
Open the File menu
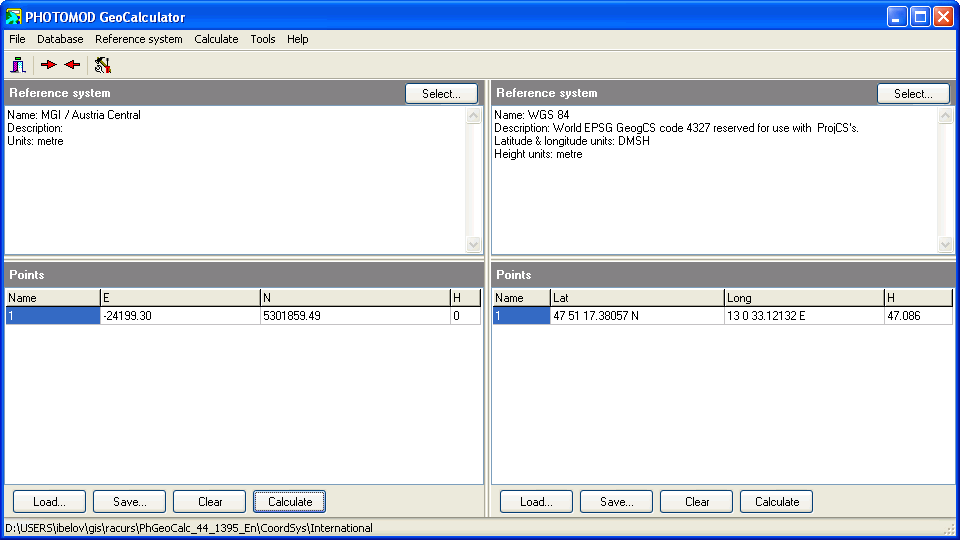(17, 39)
